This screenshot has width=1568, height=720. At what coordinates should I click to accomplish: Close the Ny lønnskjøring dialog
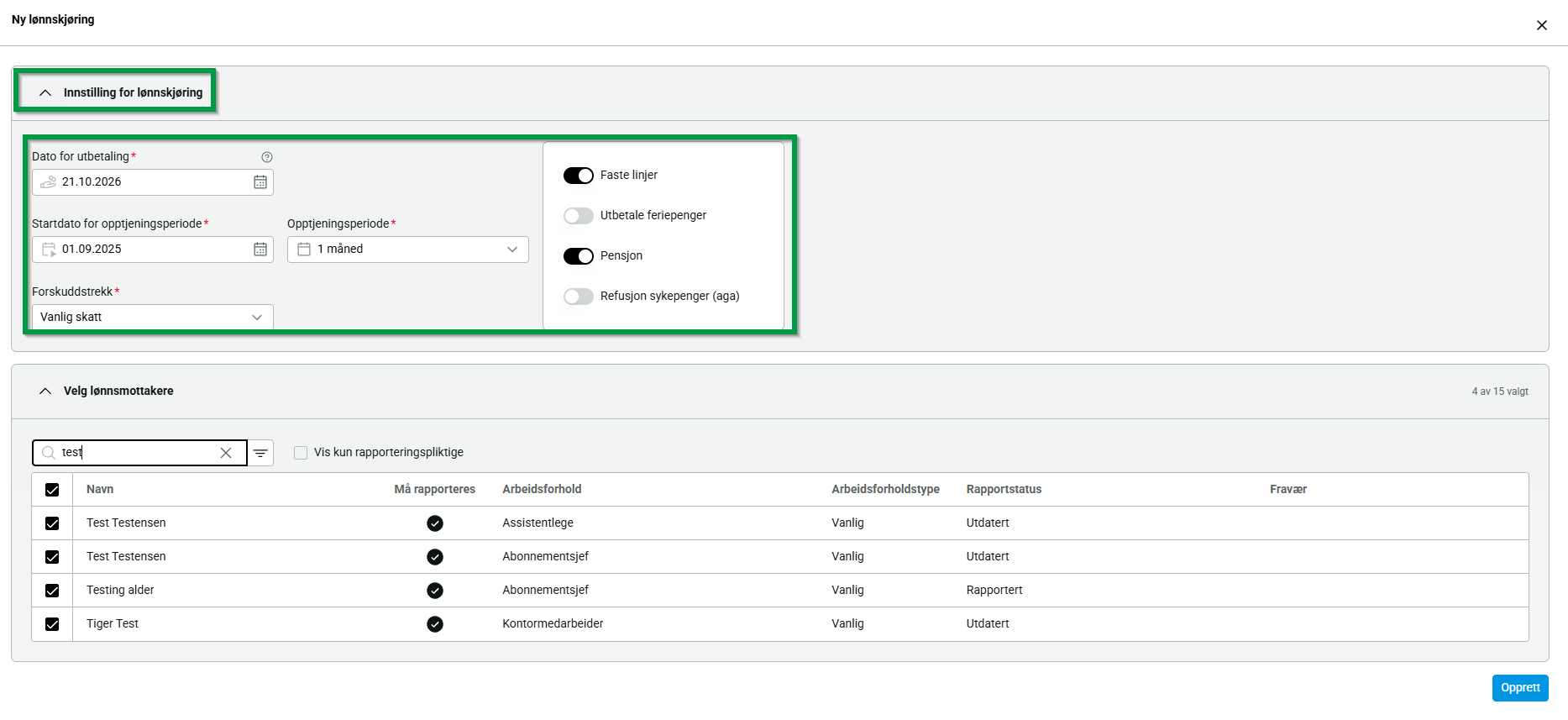(1542, 25)
